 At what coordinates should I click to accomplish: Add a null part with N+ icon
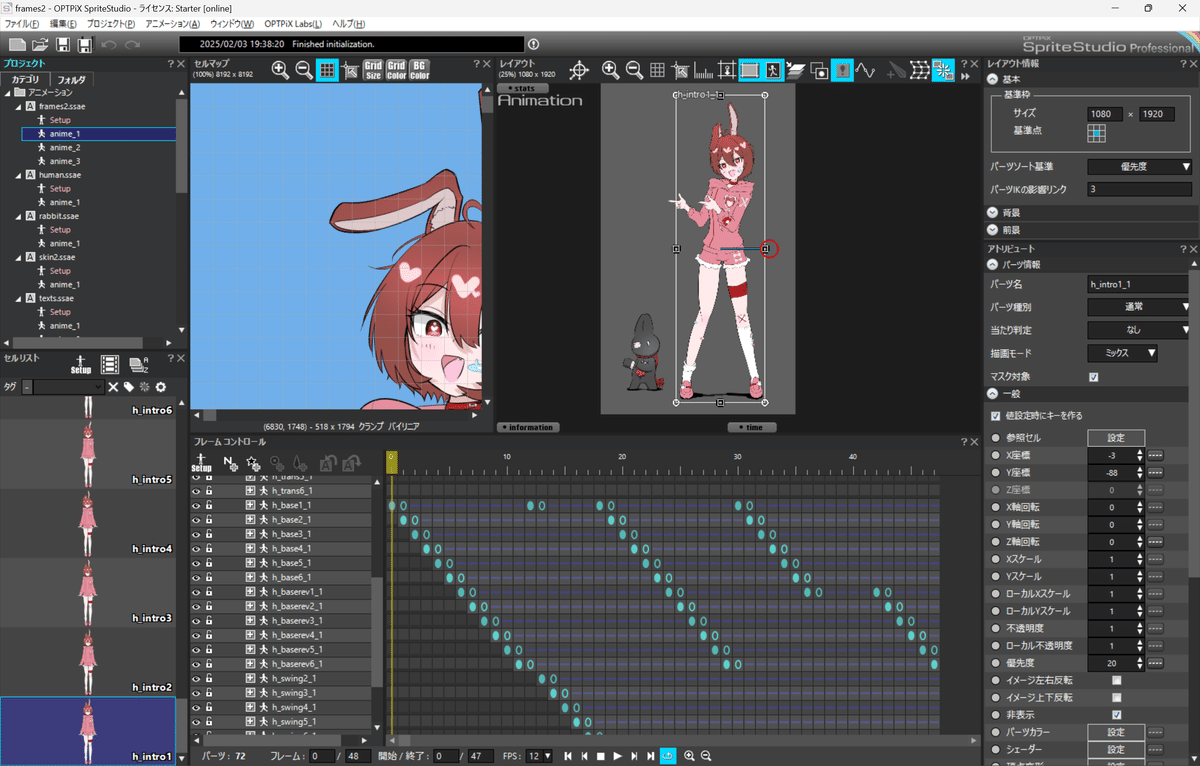coord(230,463)
